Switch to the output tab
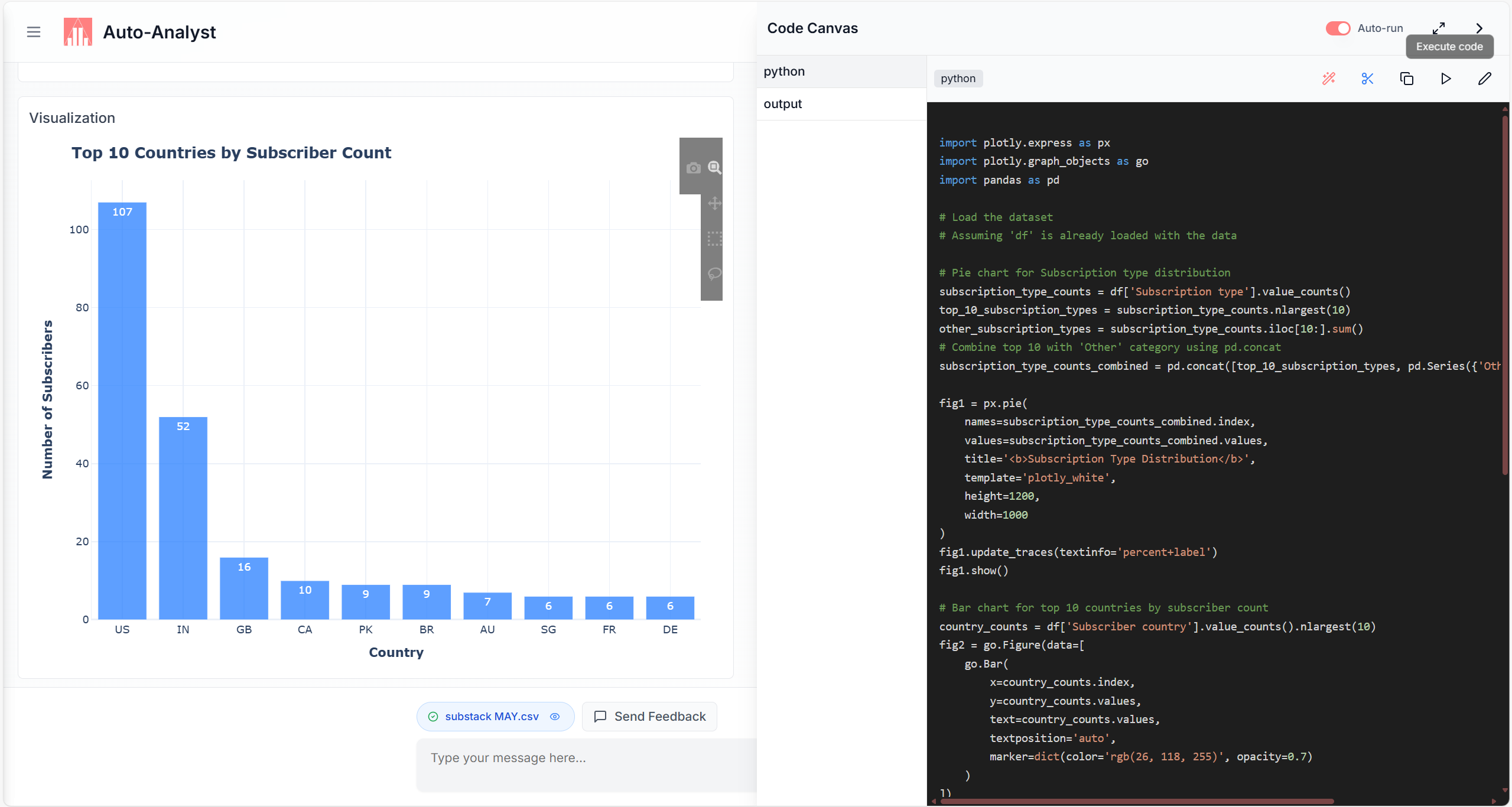 pos(782,104)
